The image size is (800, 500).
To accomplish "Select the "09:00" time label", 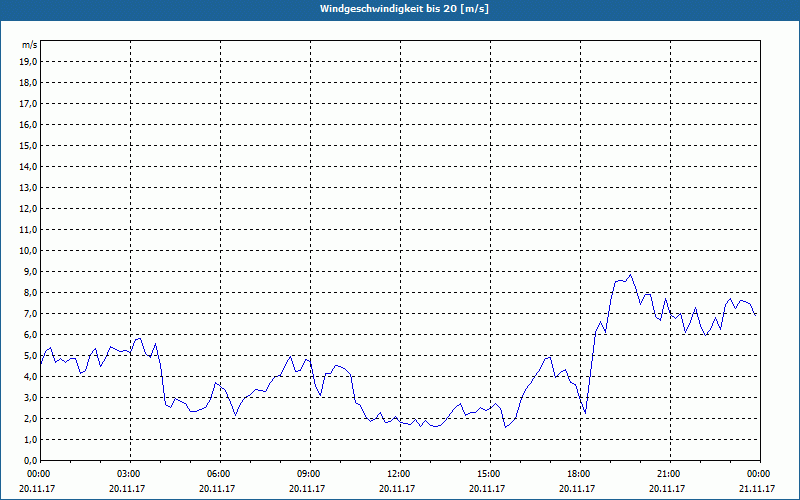I will coord(308,474).
